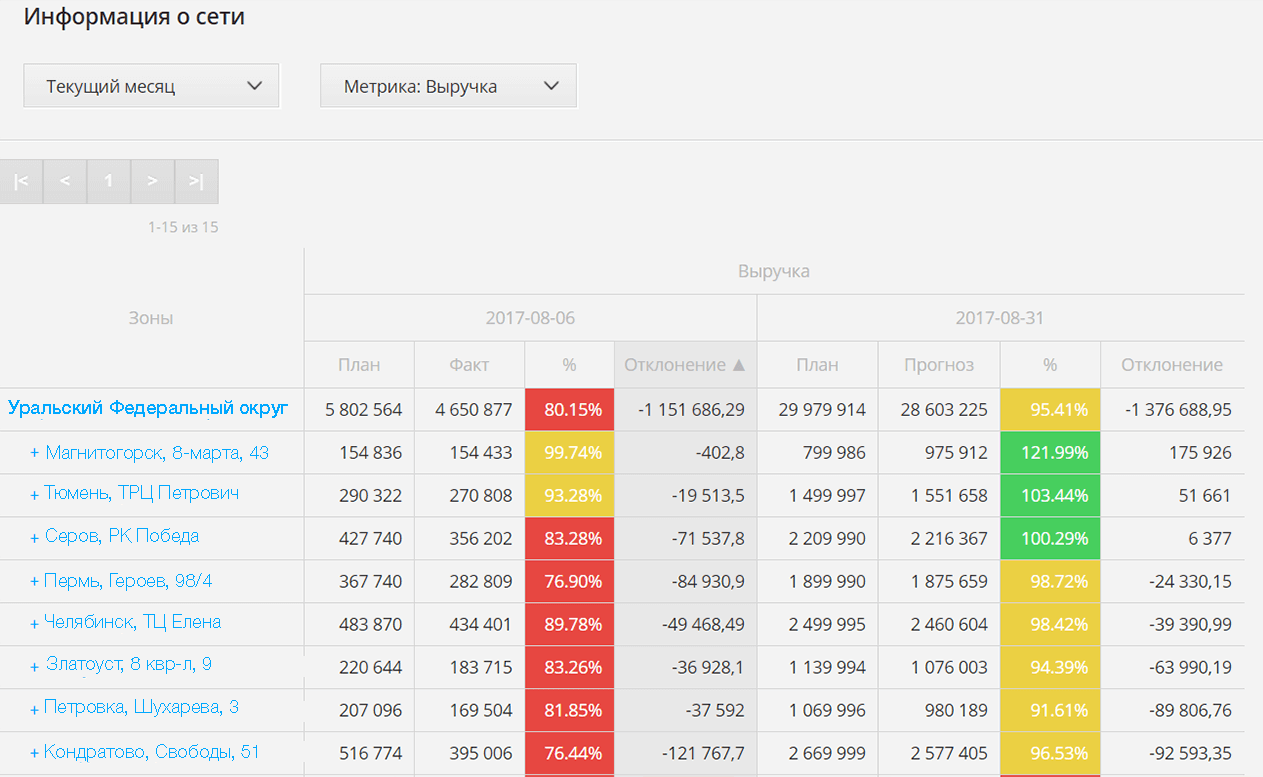This screenshot has width=1263, height=777.
Task: Jump to last page with >| button
Action: tap(196, 181)
